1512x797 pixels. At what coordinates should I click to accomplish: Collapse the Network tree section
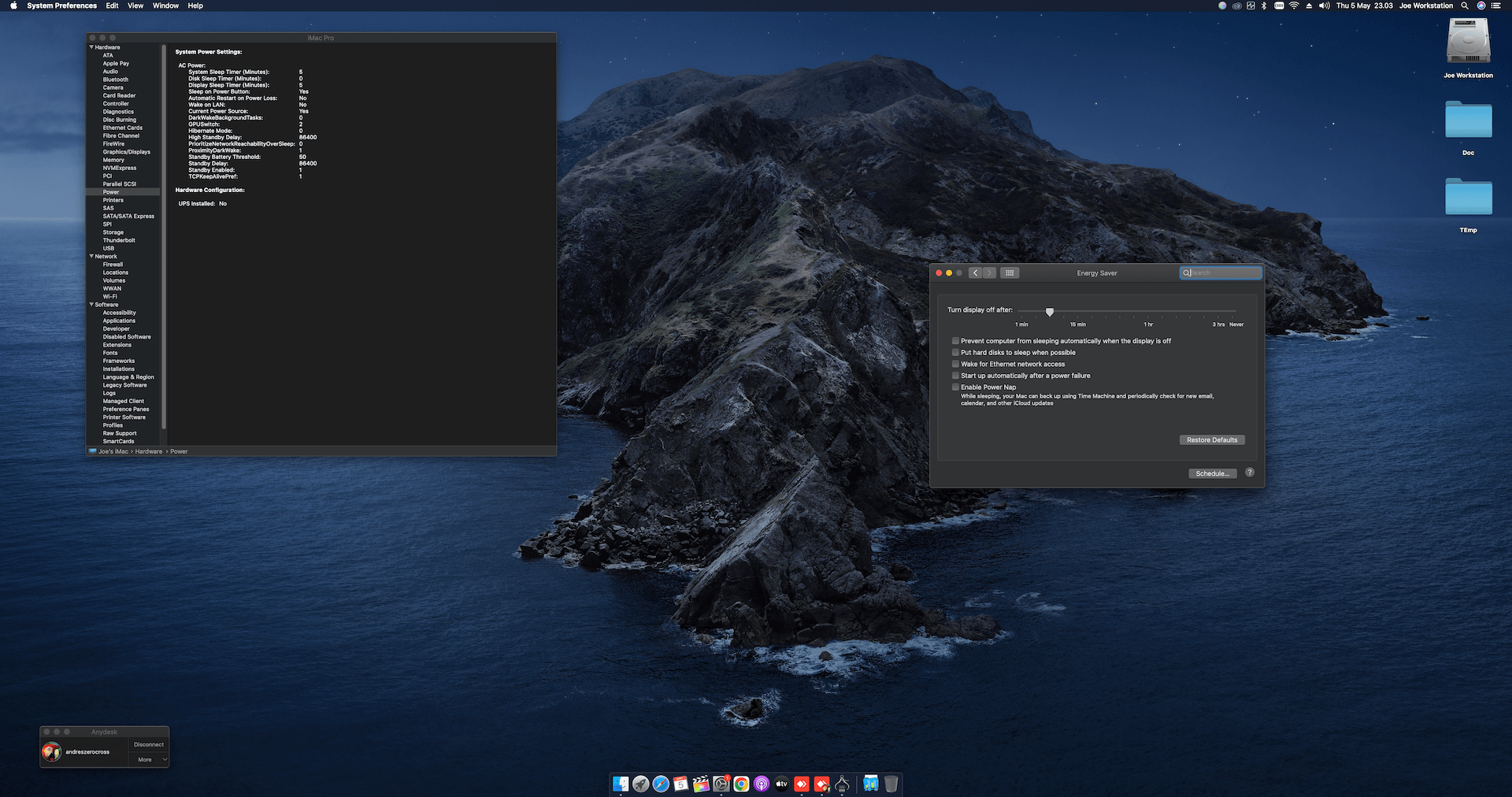click(91, 256)
